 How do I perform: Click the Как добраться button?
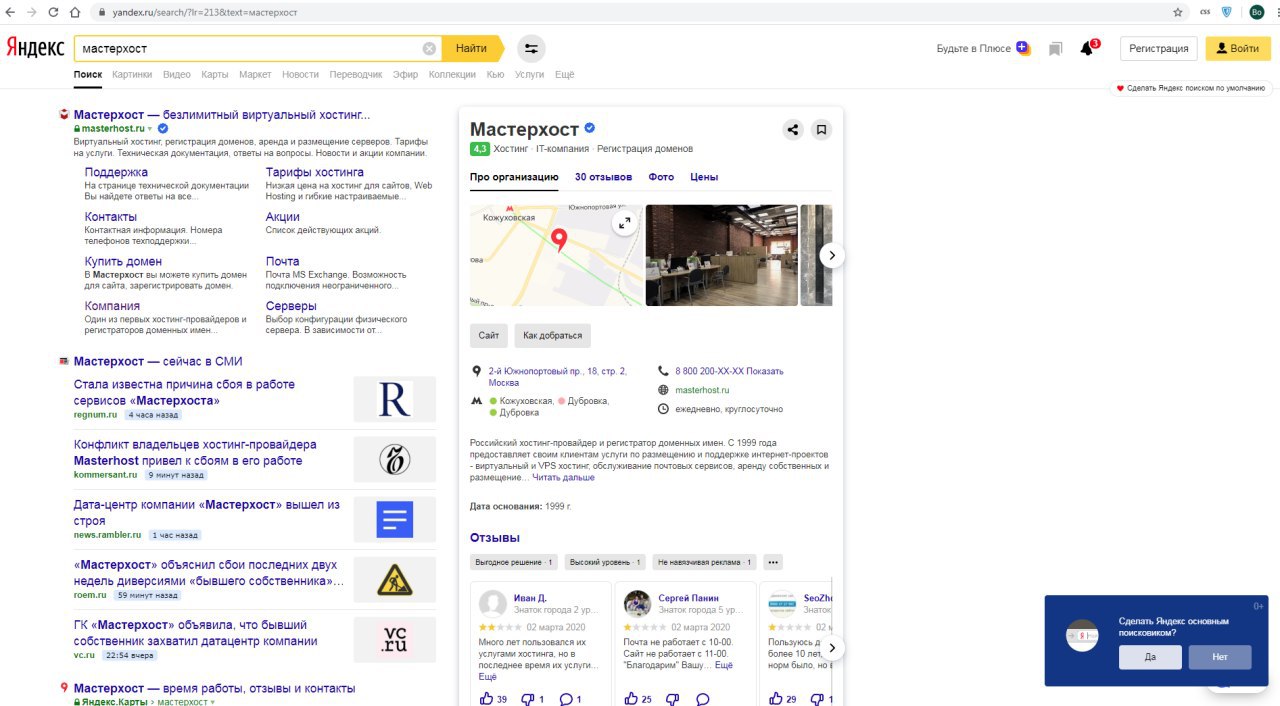tap(553, 336)
